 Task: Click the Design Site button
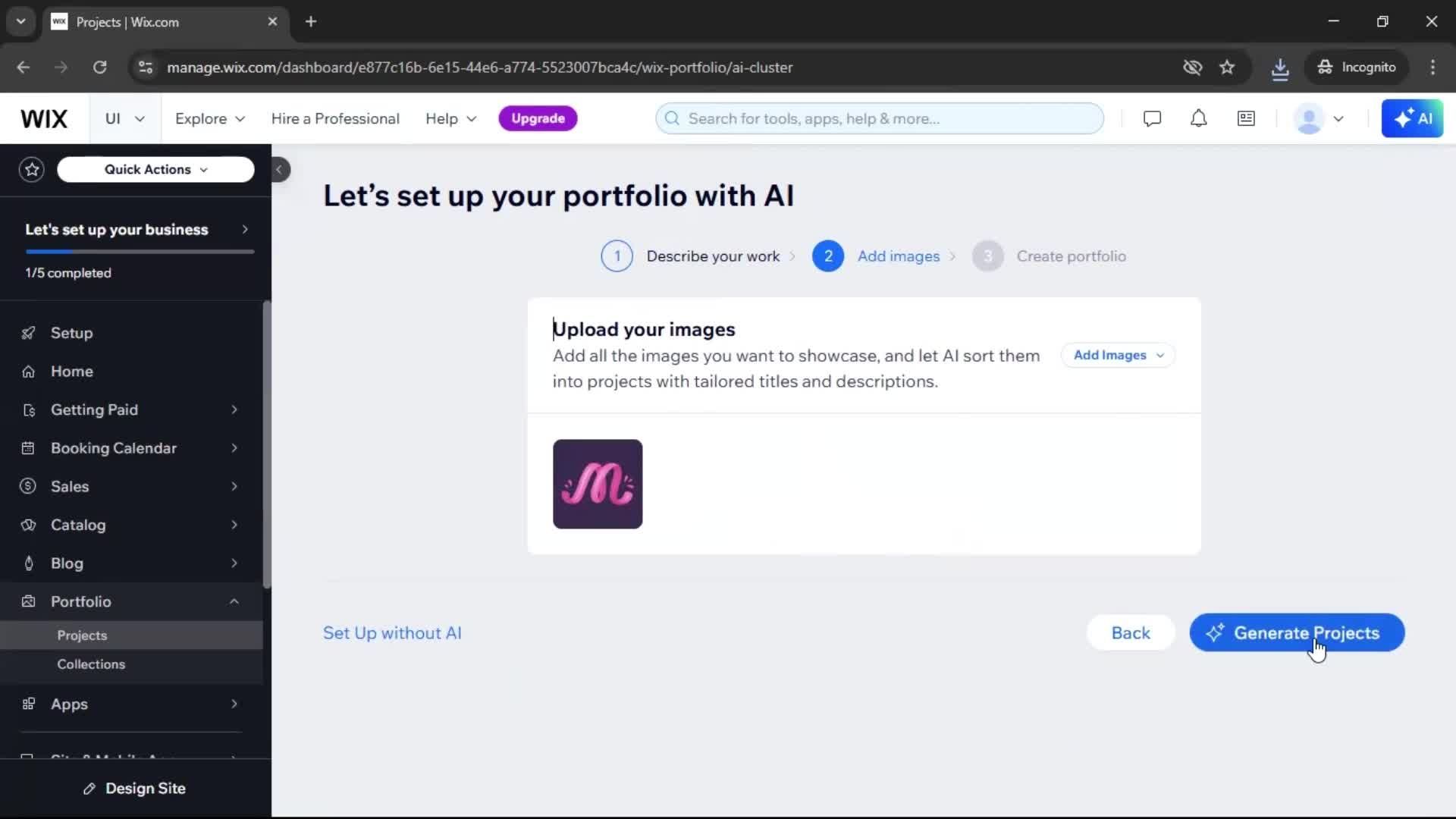(135, 789)
